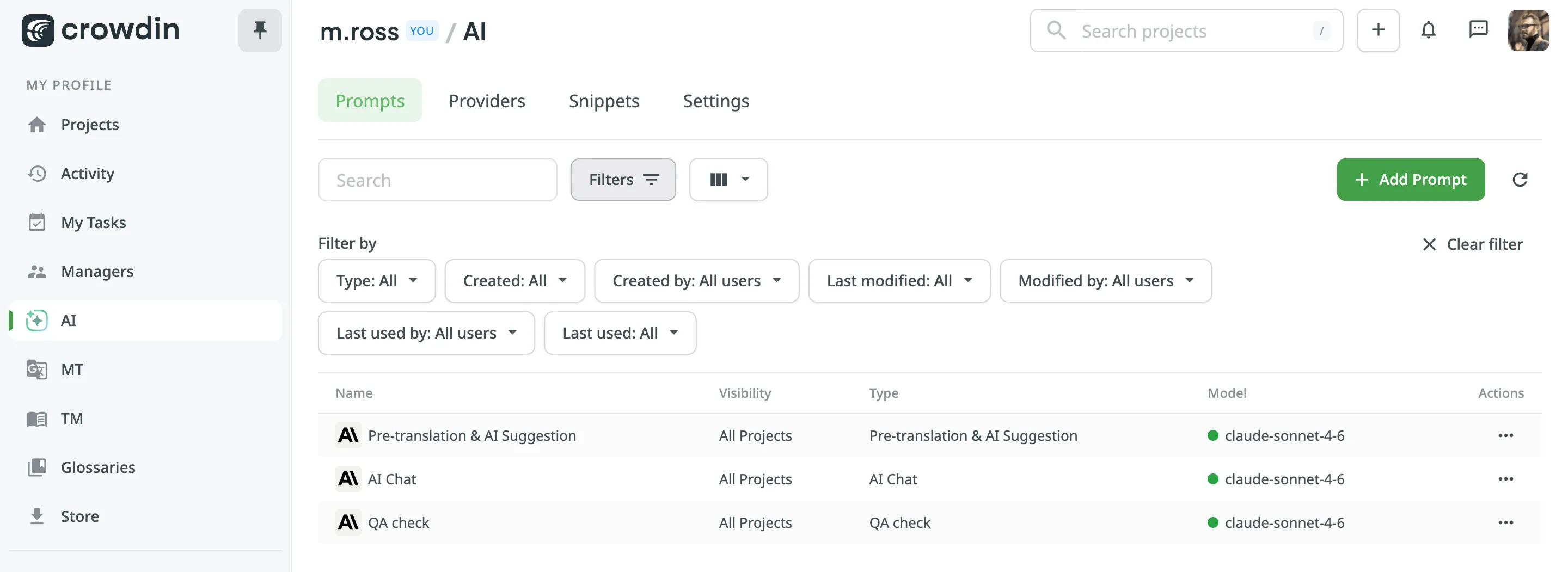
Task: Open the Store sidebar icon
Action: click(37, 515)
